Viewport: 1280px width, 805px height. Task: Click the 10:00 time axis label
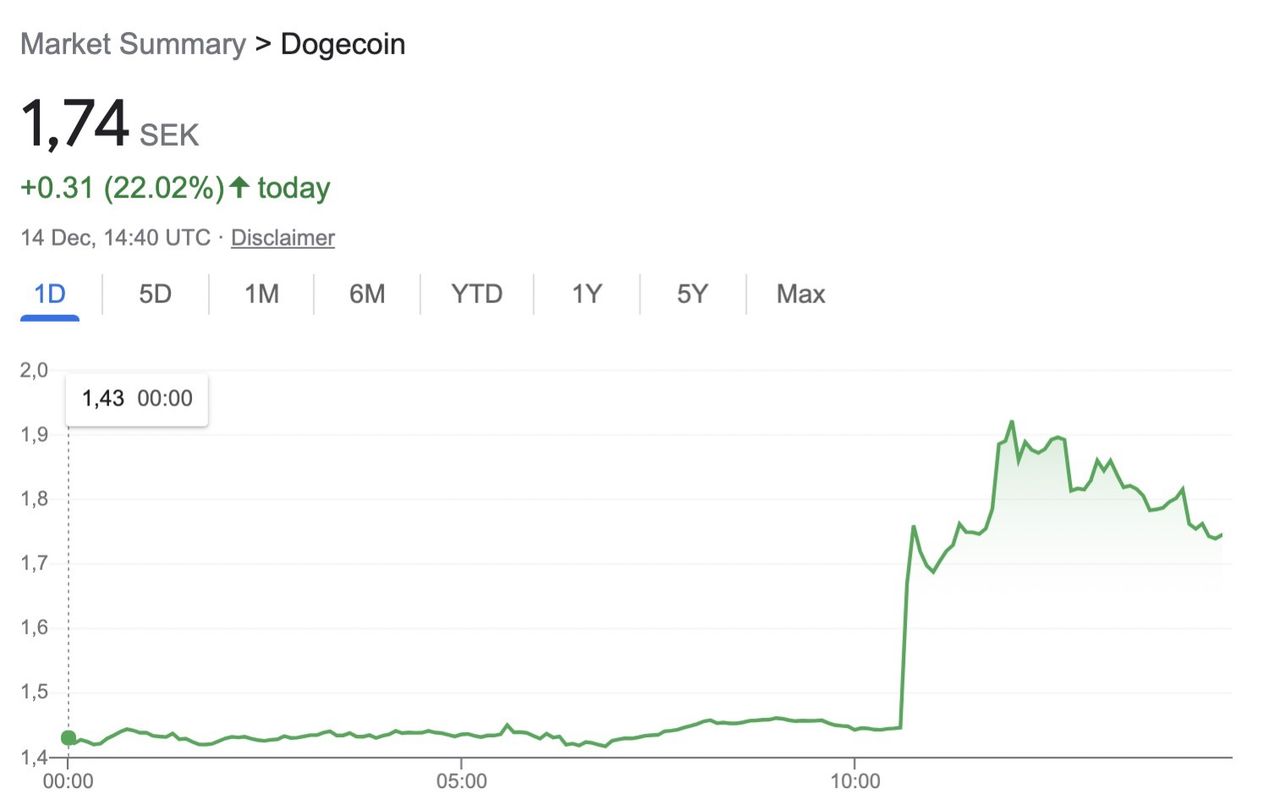click(x=855, y=780)
